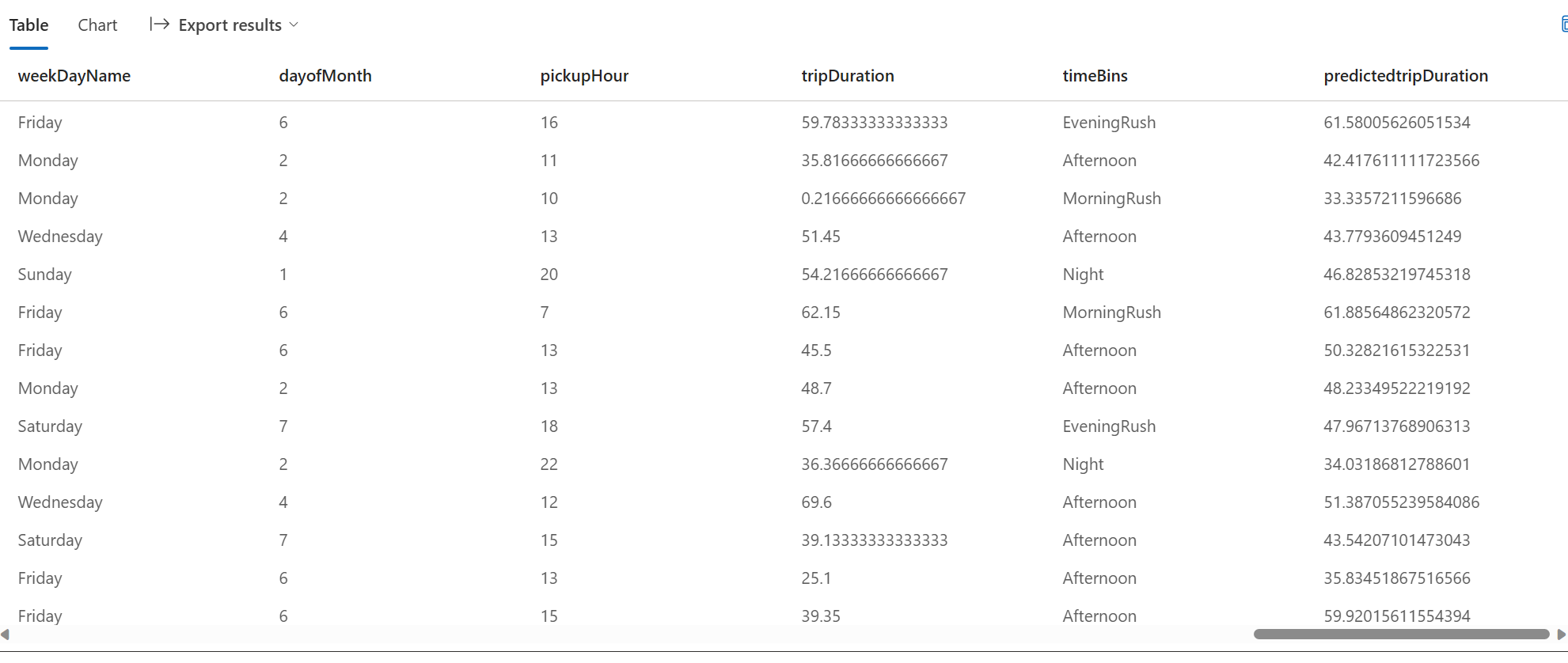Sort by weekDayName column header
This screenshot has height=663, width=1568.
(x=74, y=76)
